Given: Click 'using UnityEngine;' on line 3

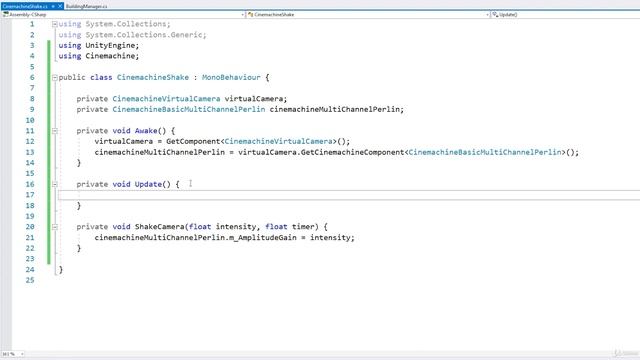Looking at the screenshot, I should point(99,46).
